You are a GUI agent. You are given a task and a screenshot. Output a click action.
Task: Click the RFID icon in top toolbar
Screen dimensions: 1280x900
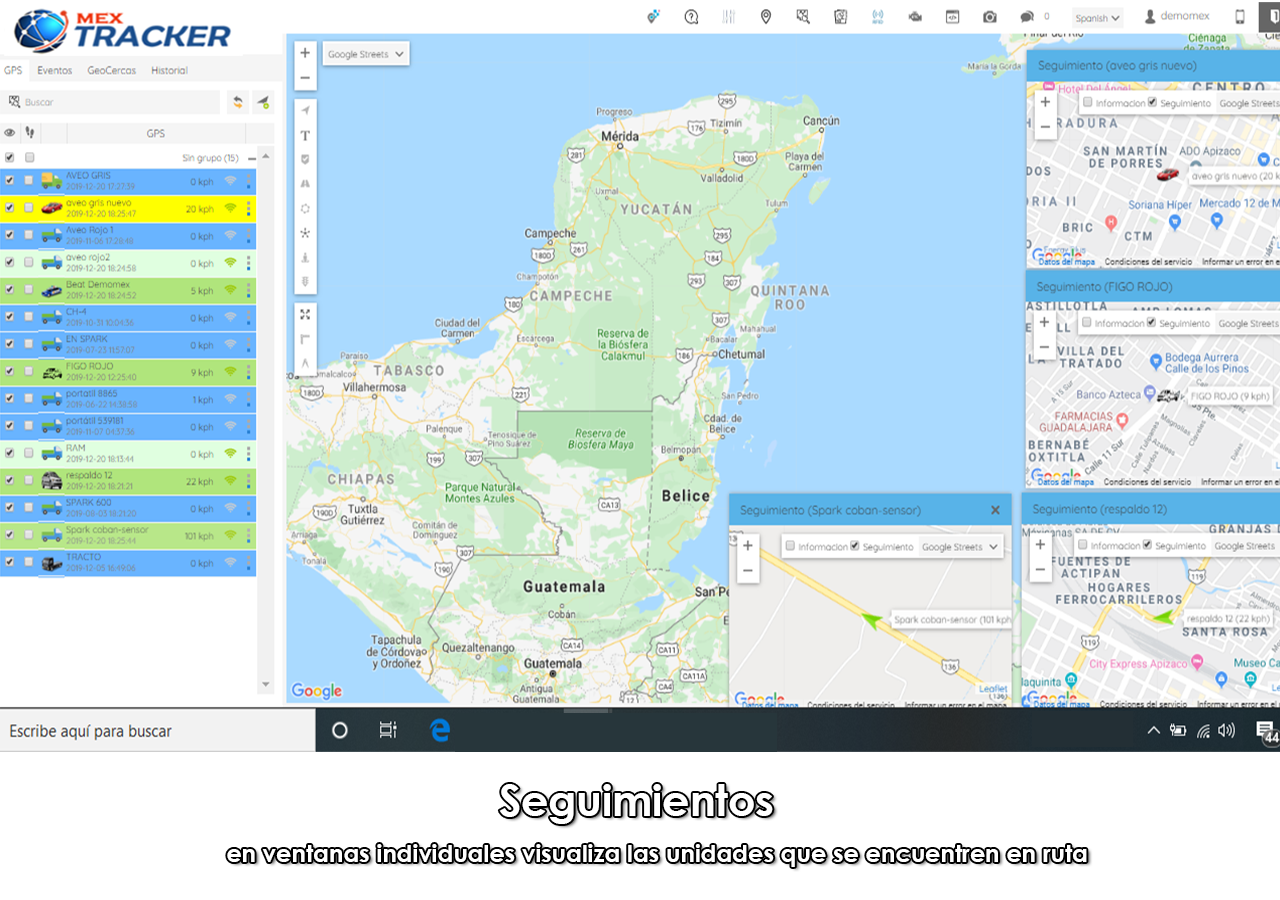[x=878, y=17]
